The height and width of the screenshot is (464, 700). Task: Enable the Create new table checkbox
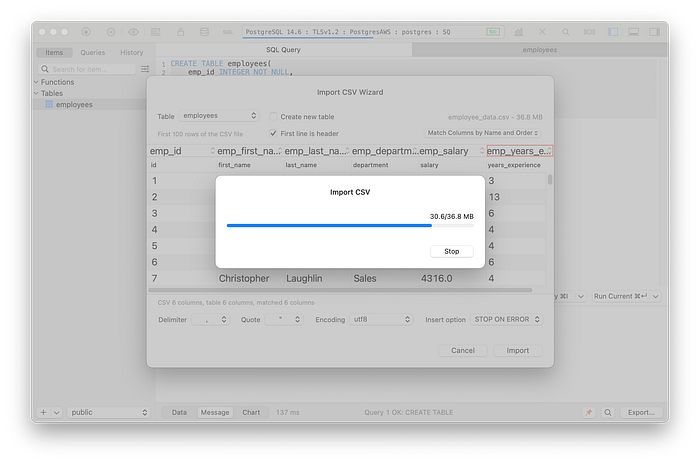click(x=273, y=117)
